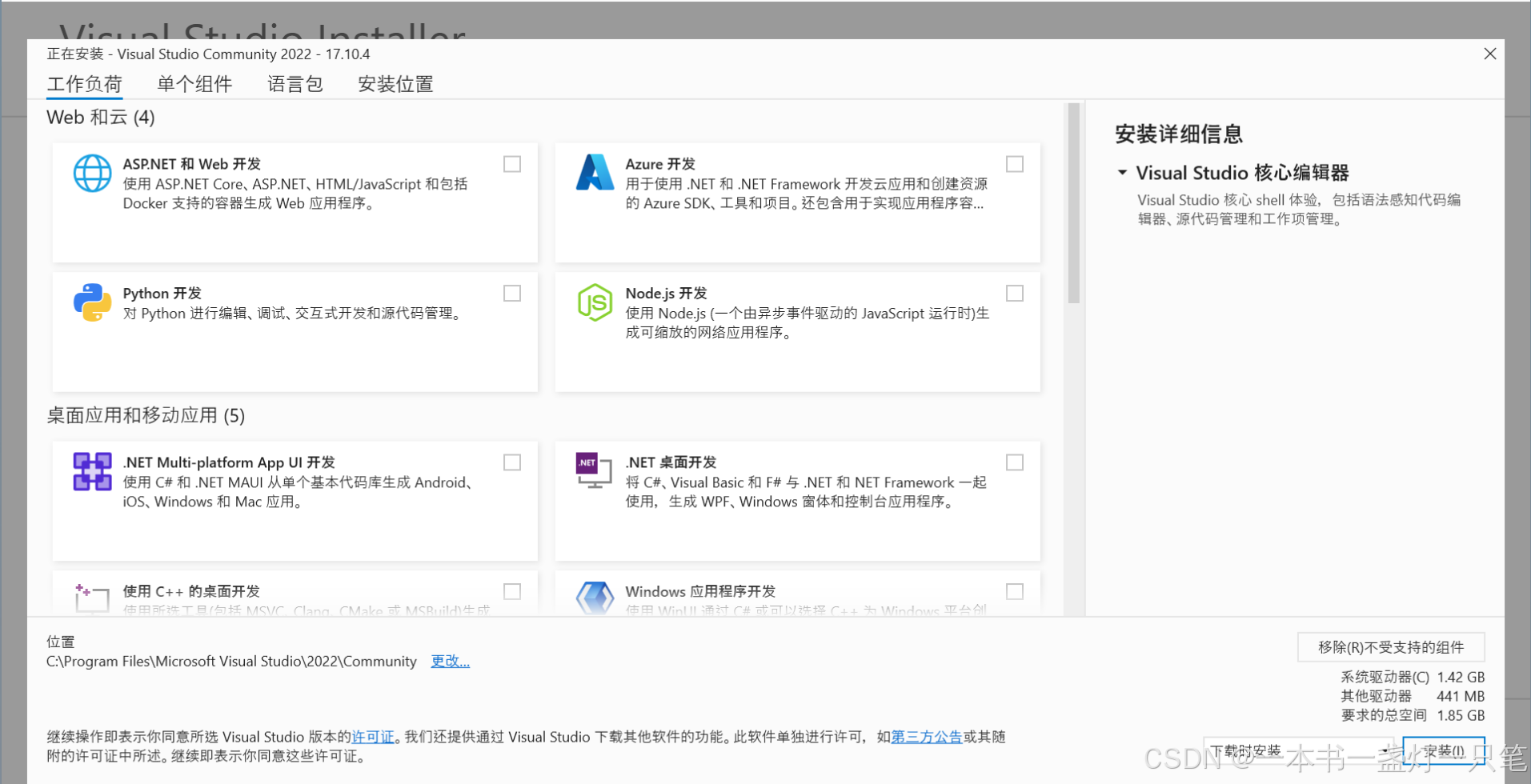
Task: Select the 使用 C++ 的桌面开发 checkbox
Action: pyautogui.click(x=512, y=591)
